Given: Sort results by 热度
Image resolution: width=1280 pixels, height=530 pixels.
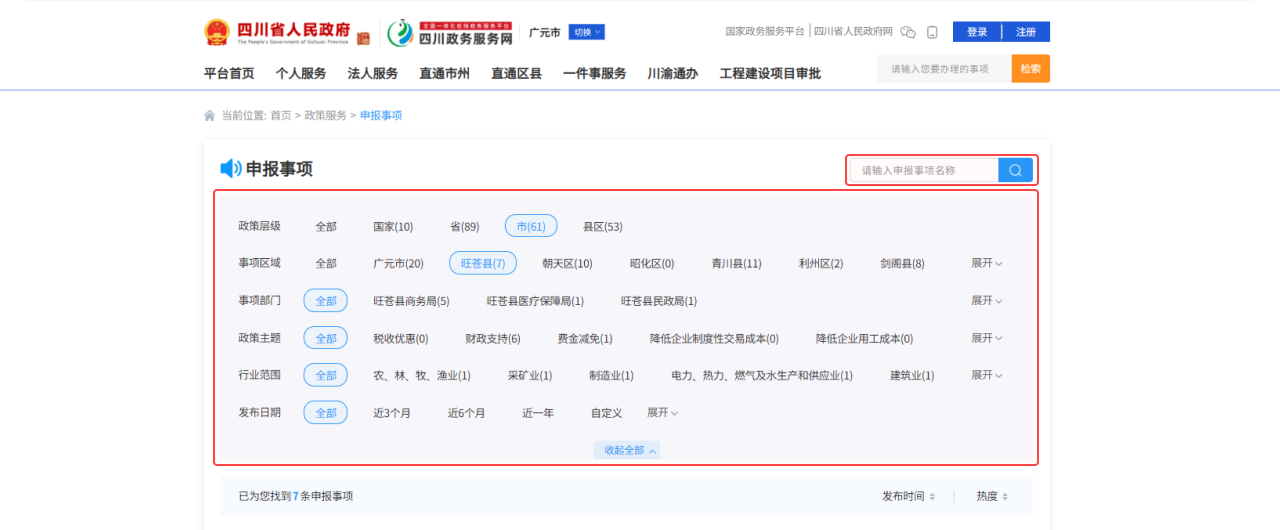Looking at the screenshot, I should (991, 496).
